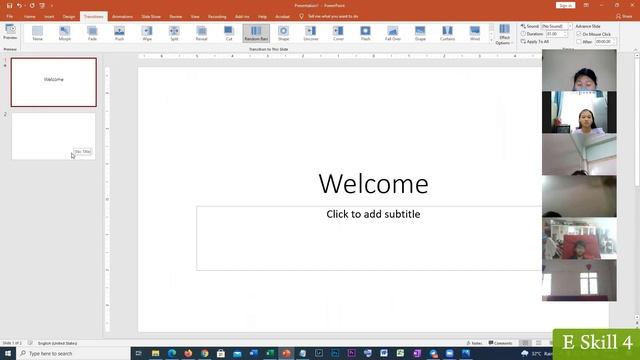Switch to the Animations tab
Image resolution: width=640 pixels, height=360 pixels.
(122, 17)
